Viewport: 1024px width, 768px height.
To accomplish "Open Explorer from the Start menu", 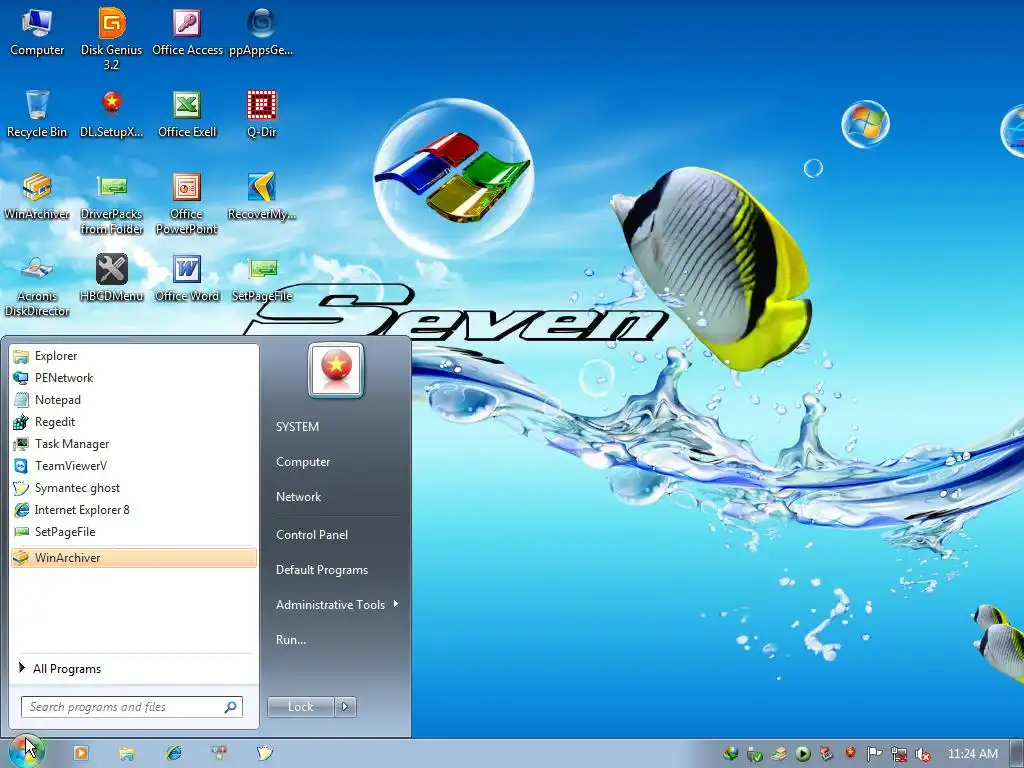I will [134, 356].
